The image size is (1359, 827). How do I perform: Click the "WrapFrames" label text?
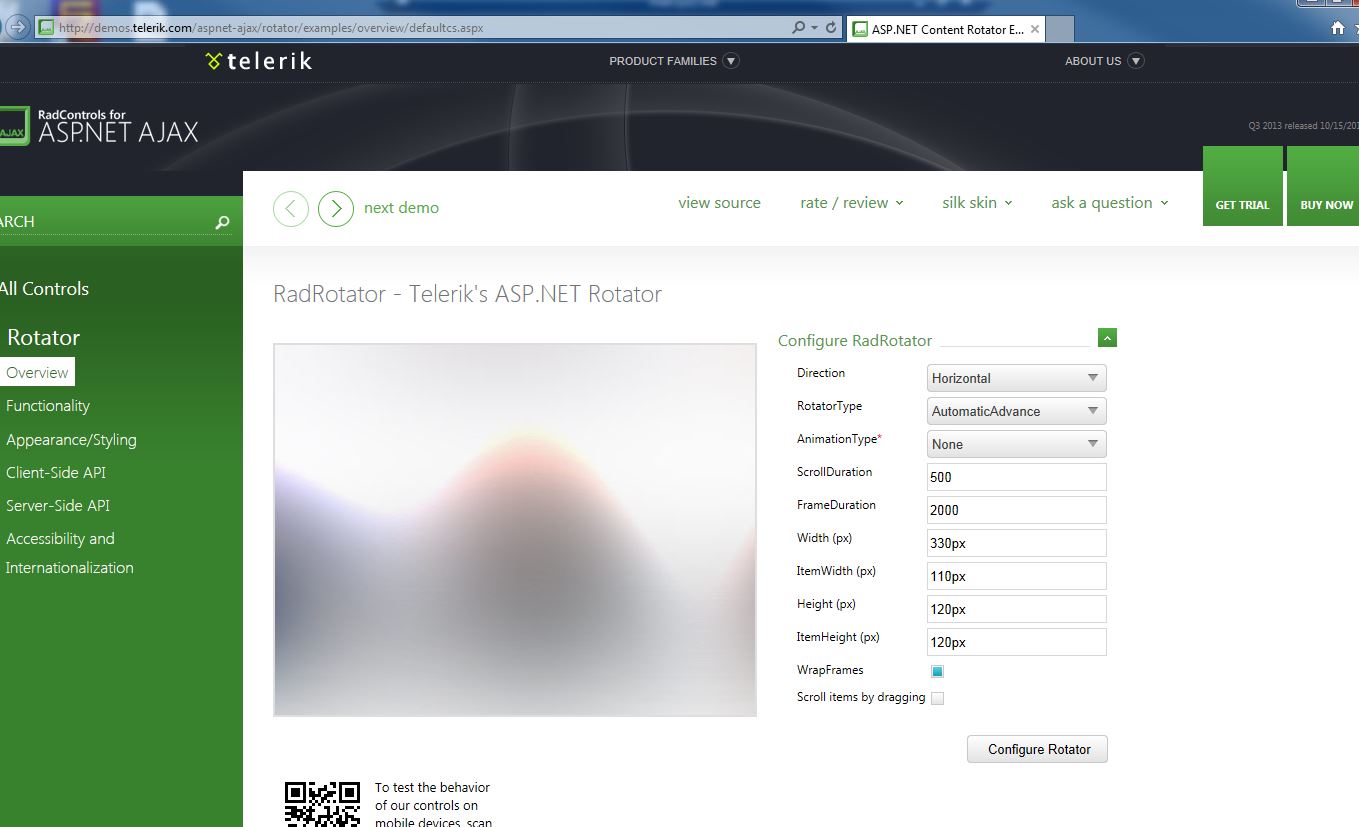[x=830, y=670]
